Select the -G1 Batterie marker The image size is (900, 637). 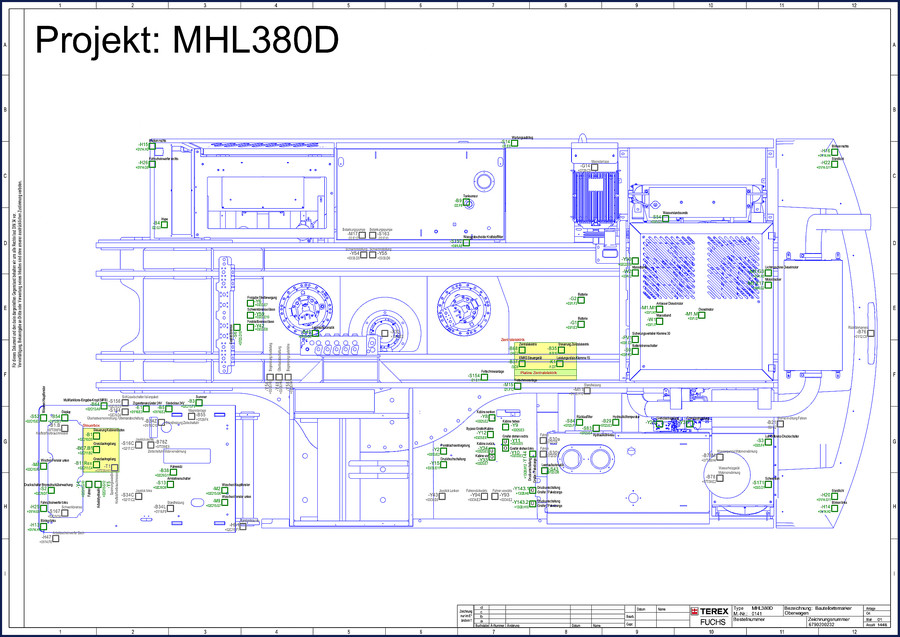pos(581,324)
